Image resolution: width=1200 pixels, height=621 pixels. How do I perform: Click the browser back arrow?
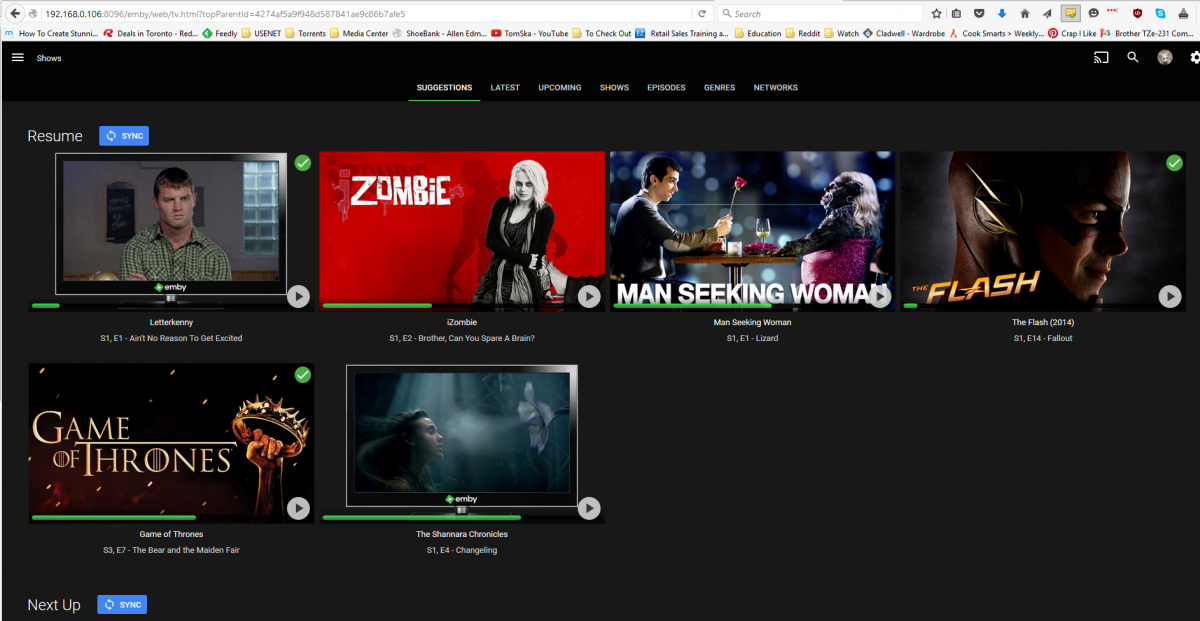[15, 13]
